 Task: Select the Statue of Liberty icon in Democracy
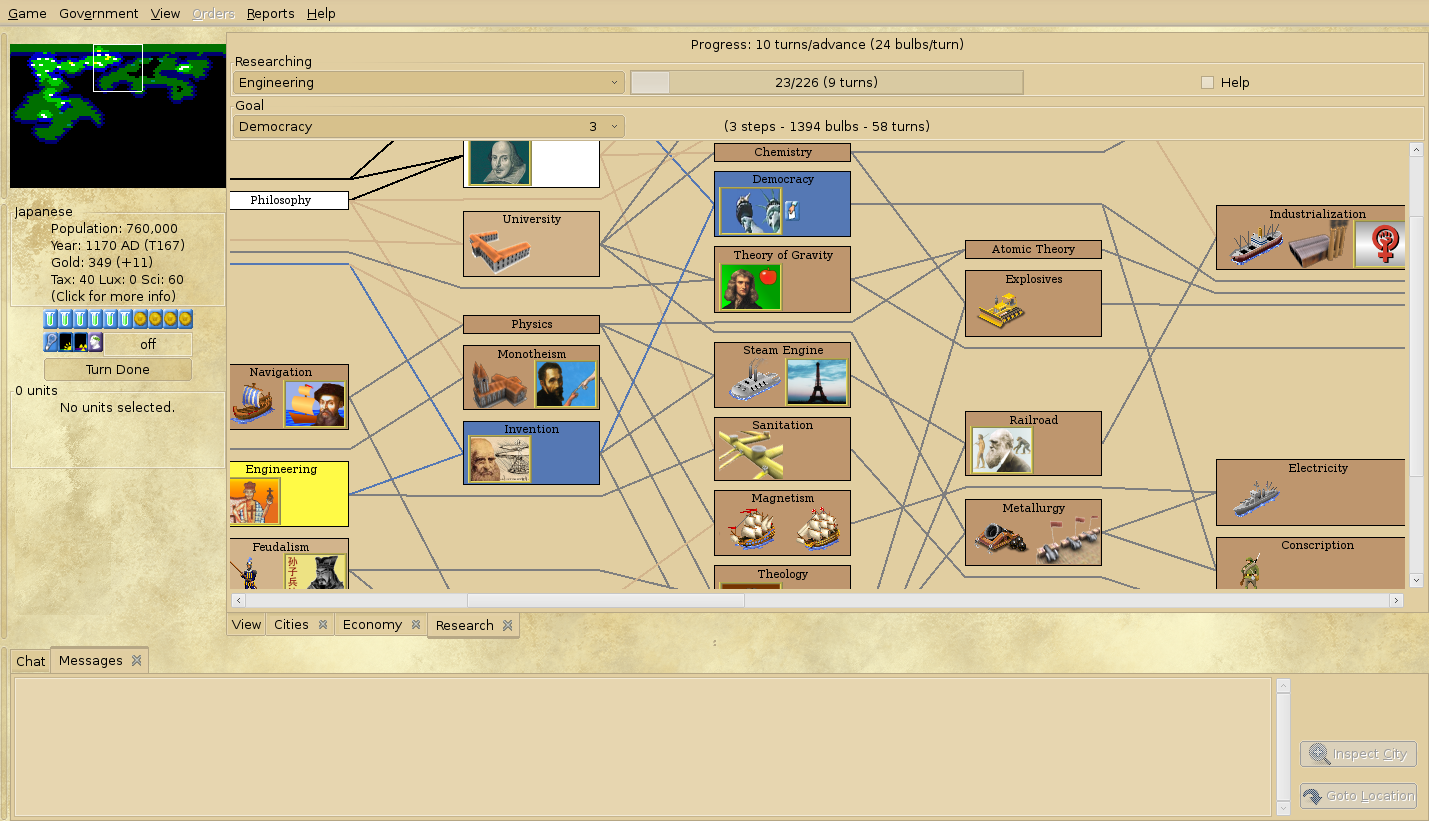coord(750,211)
